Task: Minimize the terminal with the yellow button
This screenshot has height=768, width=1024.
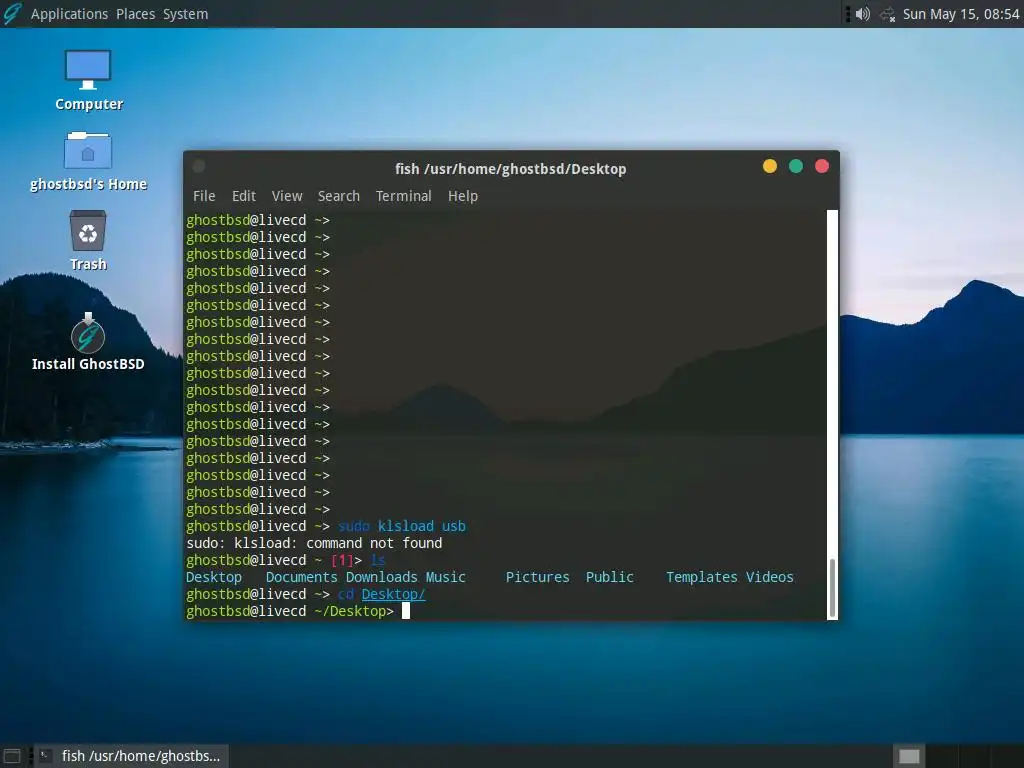Action: coord(770,167)
